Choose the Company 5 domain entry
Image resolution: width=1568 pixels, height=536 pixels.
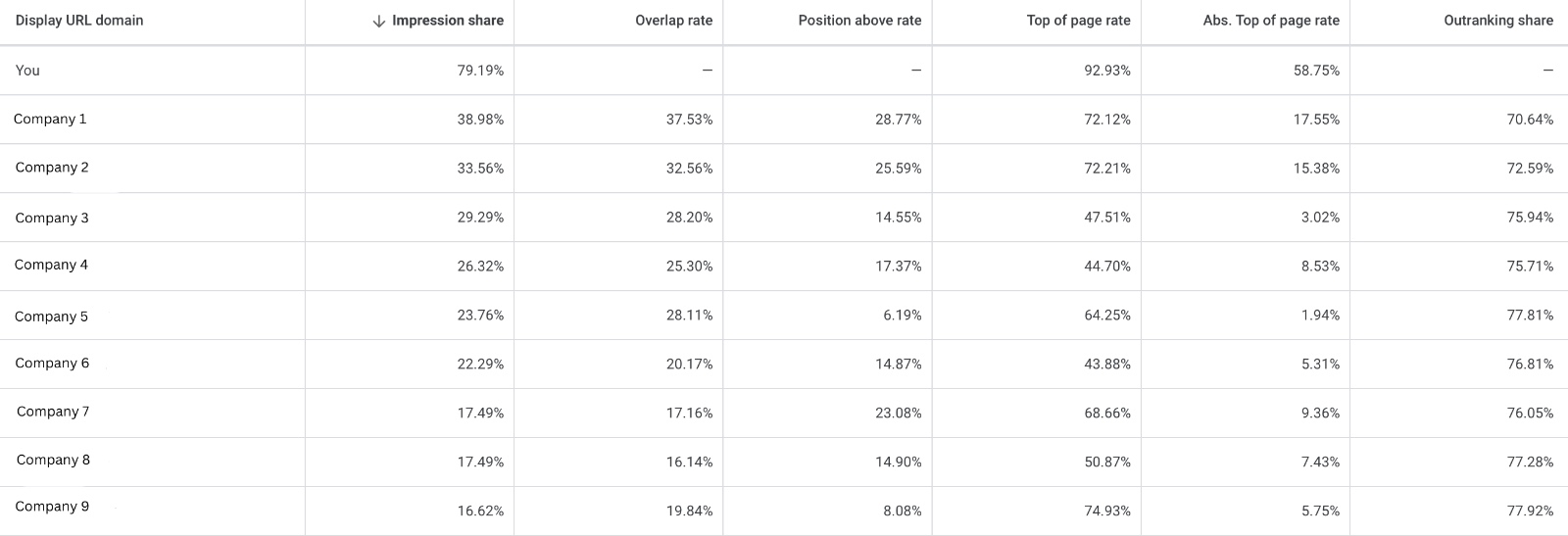click(x=52, y=317)
